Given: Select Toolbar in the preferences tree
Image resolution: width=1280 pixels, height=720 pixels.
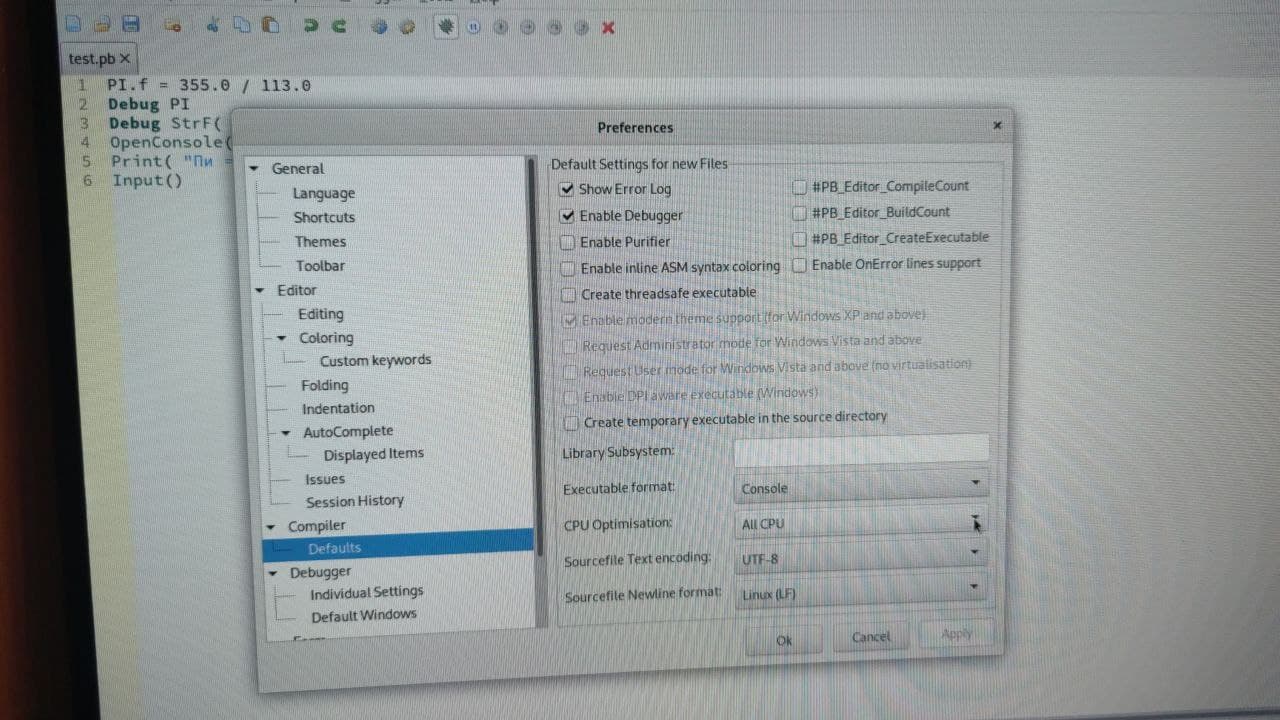Looking at the screenshot, I should click(320, 266).
